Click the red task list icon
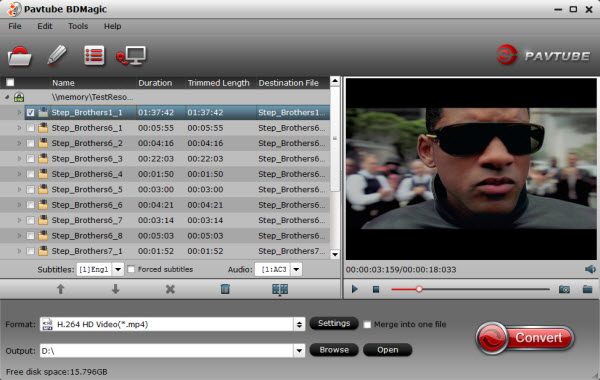The image size is (600, 380). (x=94, y=55)
